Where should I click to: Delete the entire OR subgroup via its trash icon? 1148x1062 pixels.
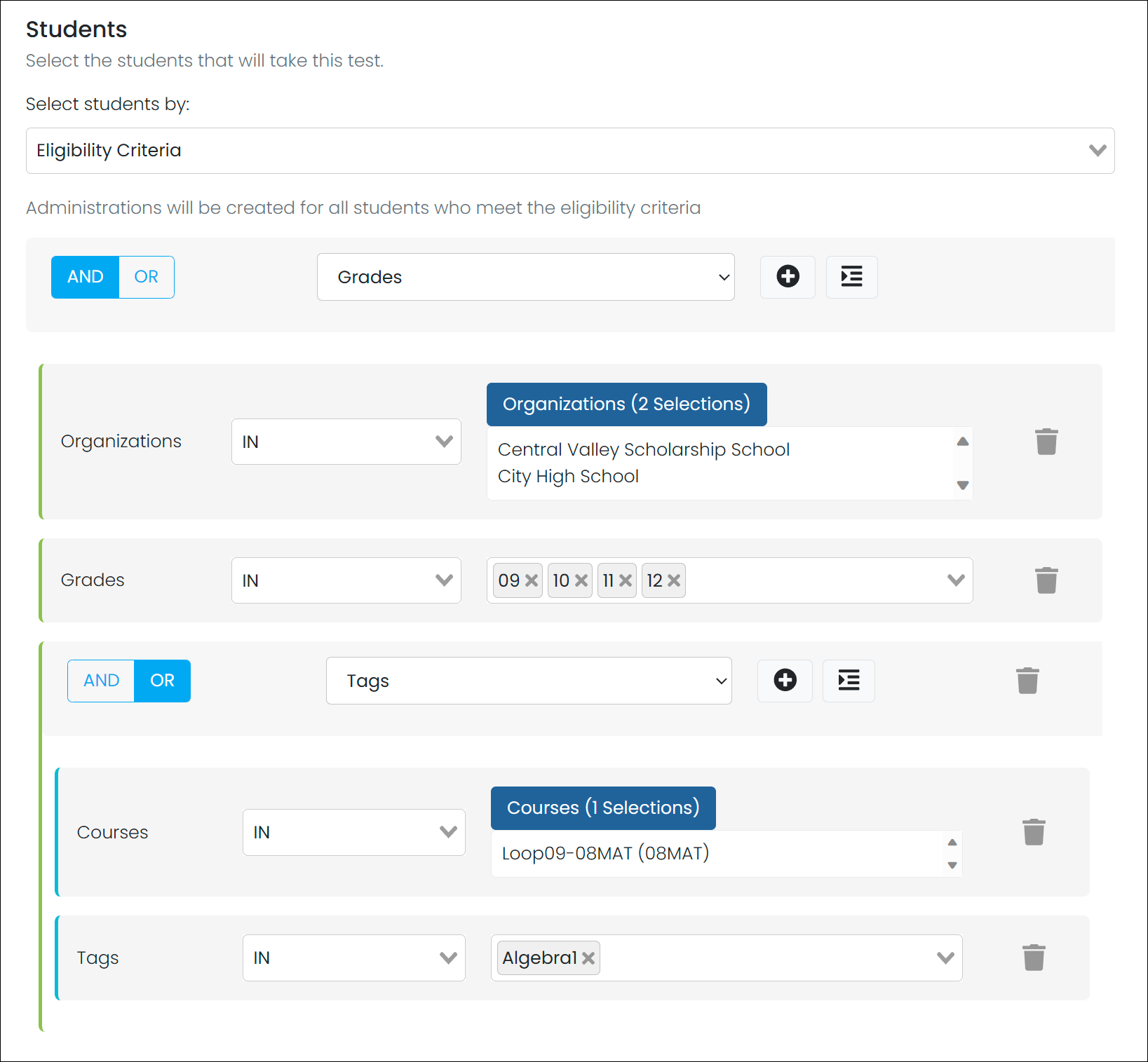[1028, 680]
